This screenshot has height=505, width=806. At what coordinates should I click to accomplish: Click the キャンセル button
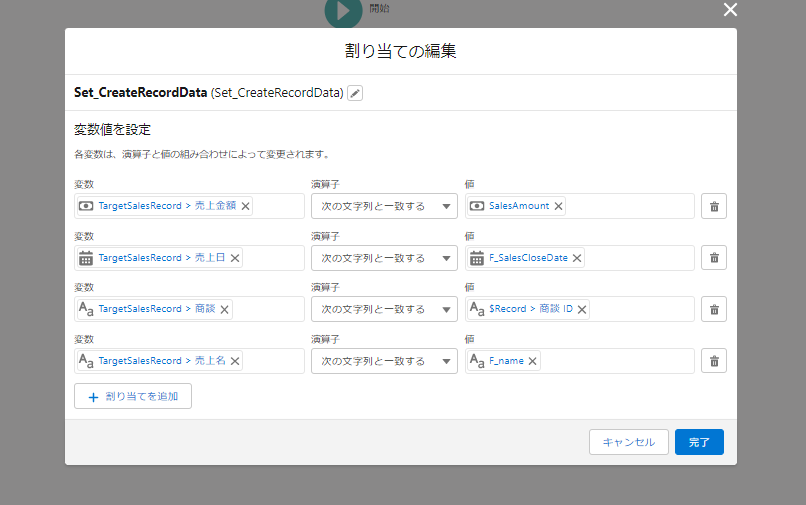629,442
